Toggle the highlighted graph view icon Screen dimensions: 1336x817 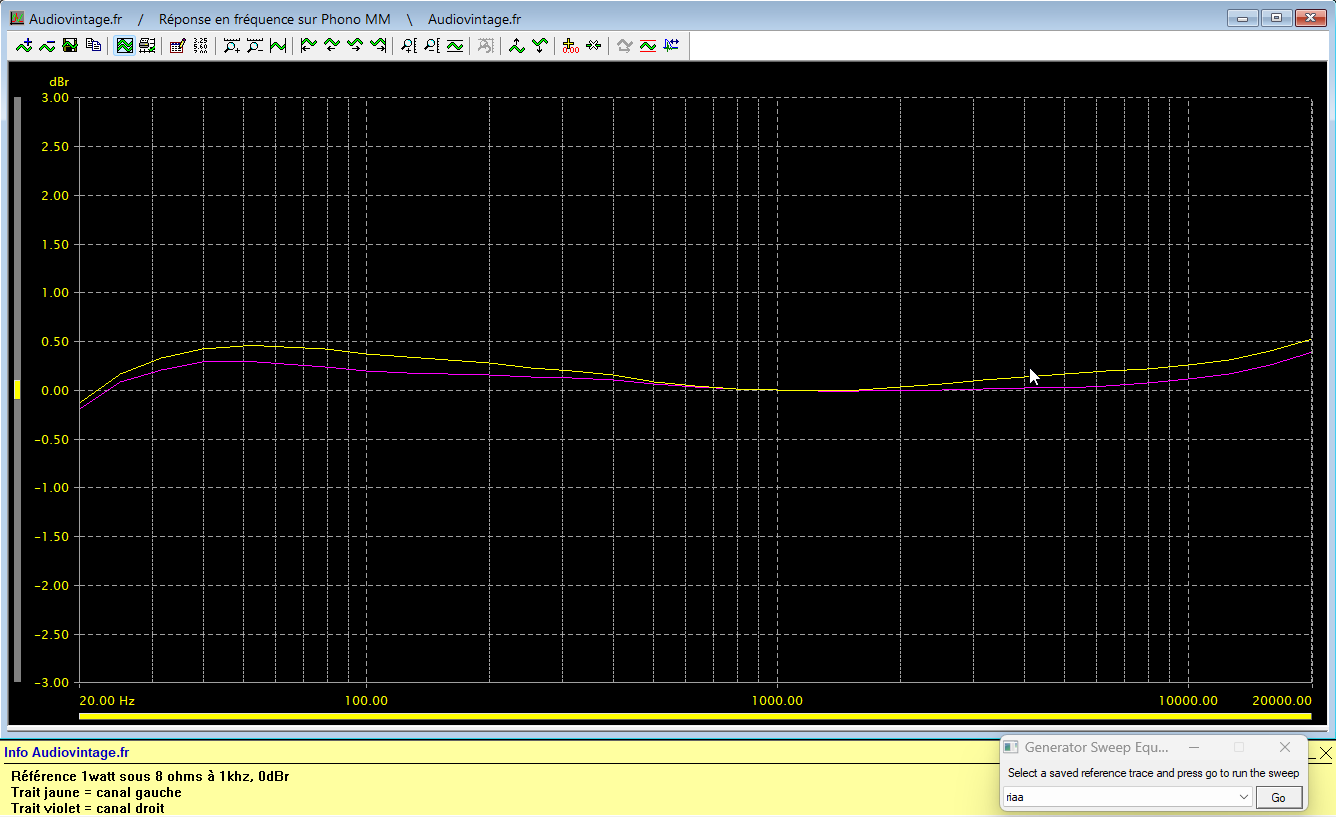[x=124, y=45]
